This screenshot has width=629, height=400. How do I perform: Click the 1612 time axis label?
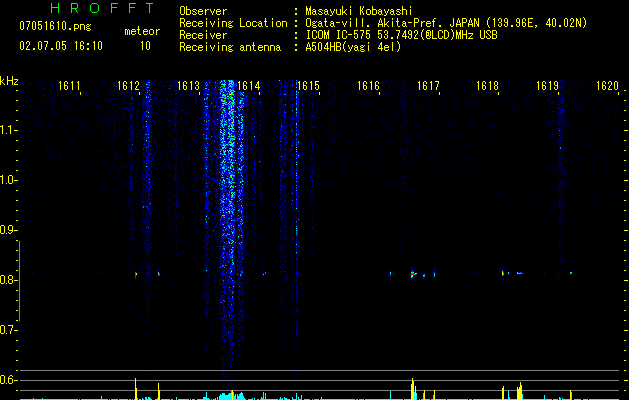pos(128,86)
